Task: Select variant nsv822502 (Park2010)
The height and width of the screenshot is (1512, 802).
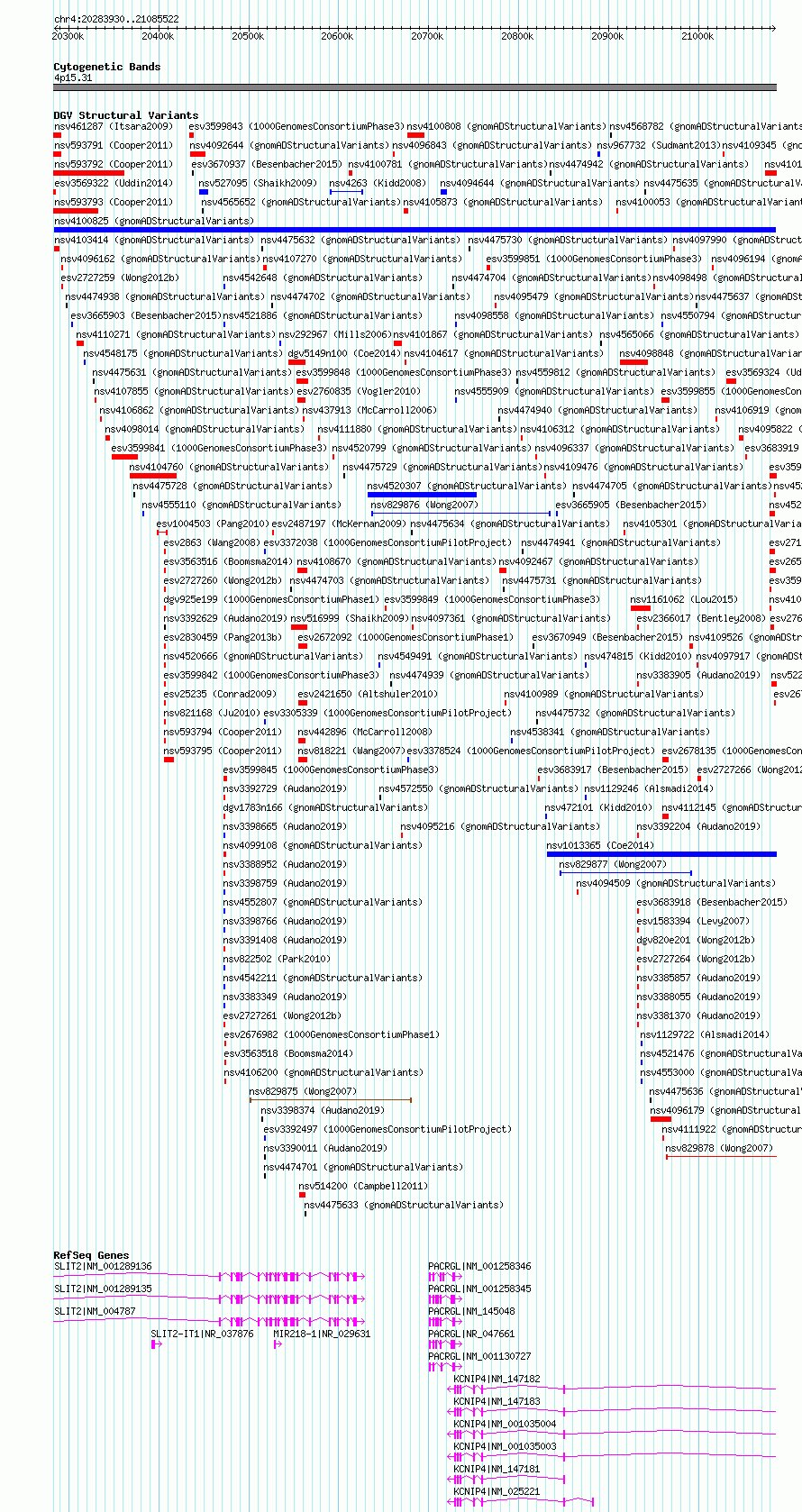Action: [x=277, y=959]
